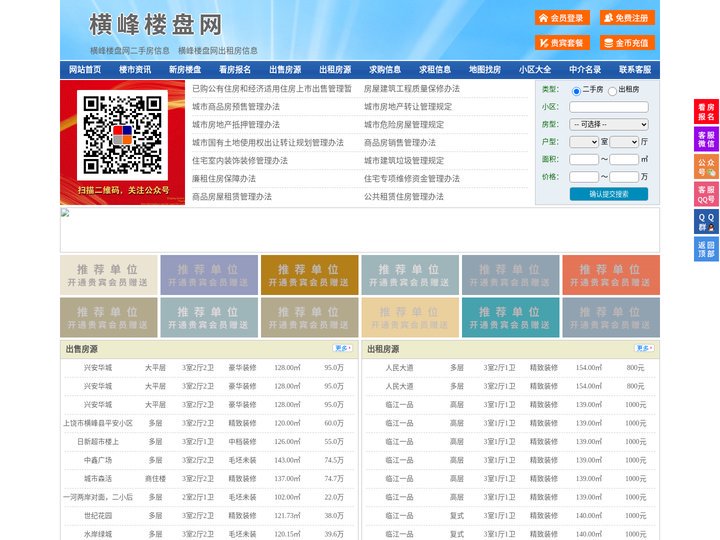Click the blue QQ群 sidebar icon
720x540 pixels.
coord(706,222)
